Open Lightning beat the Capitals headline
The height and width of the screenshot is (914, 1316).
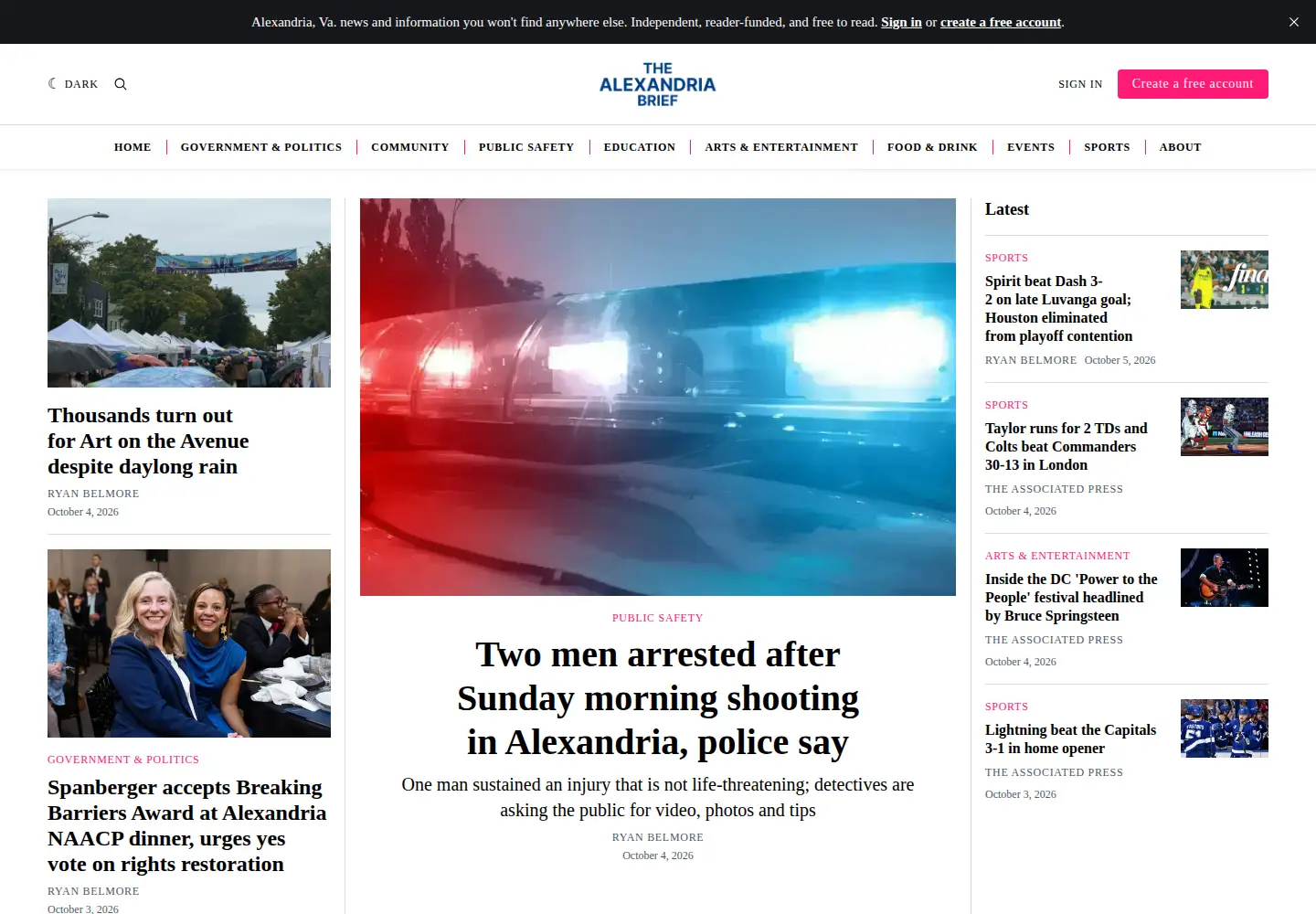coord(1071,739)
